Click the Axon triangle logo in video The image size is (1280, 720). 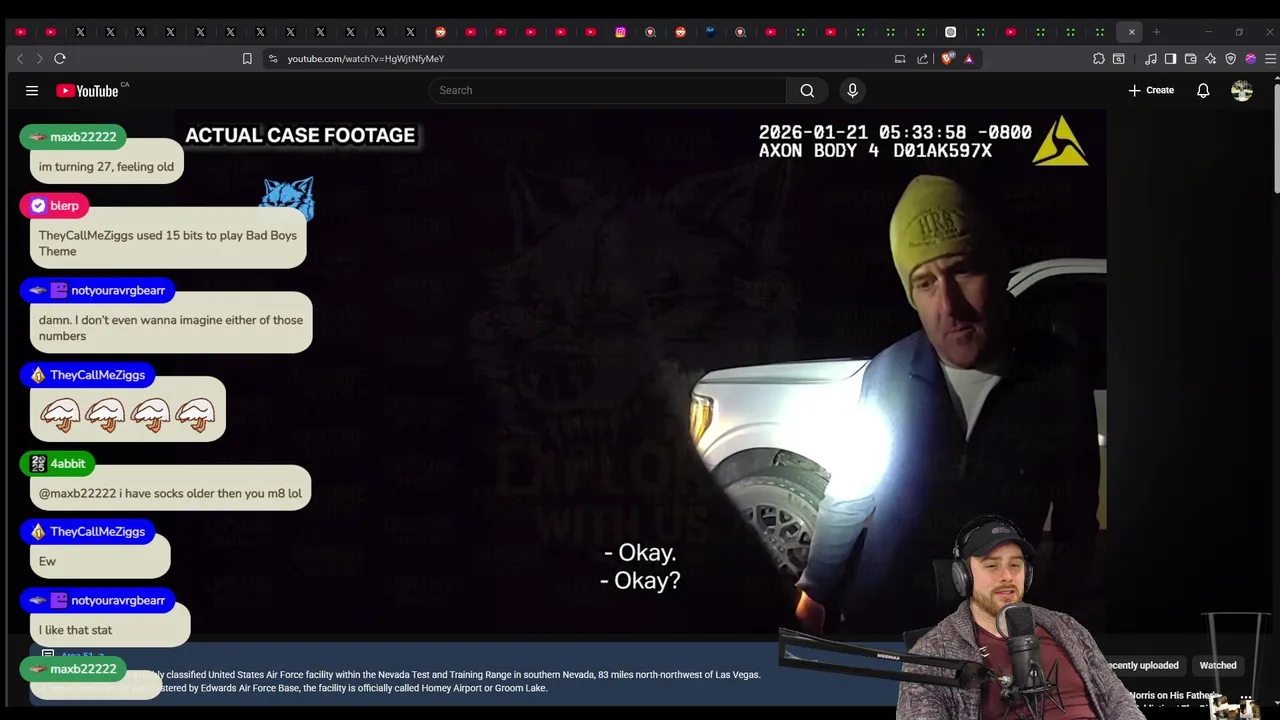point(1060,141)
